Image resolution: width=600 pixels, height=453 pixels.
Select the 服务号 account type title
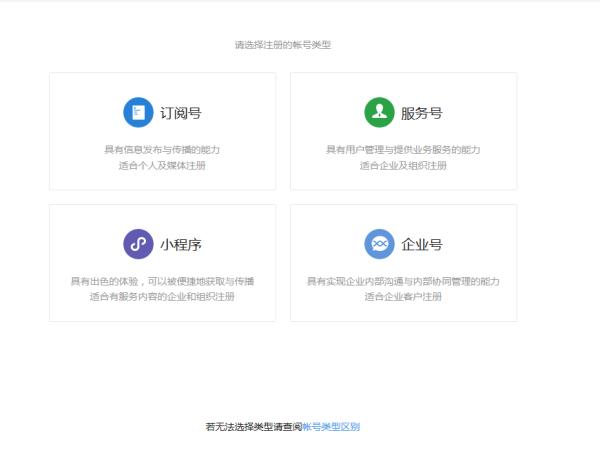(422, 113)
